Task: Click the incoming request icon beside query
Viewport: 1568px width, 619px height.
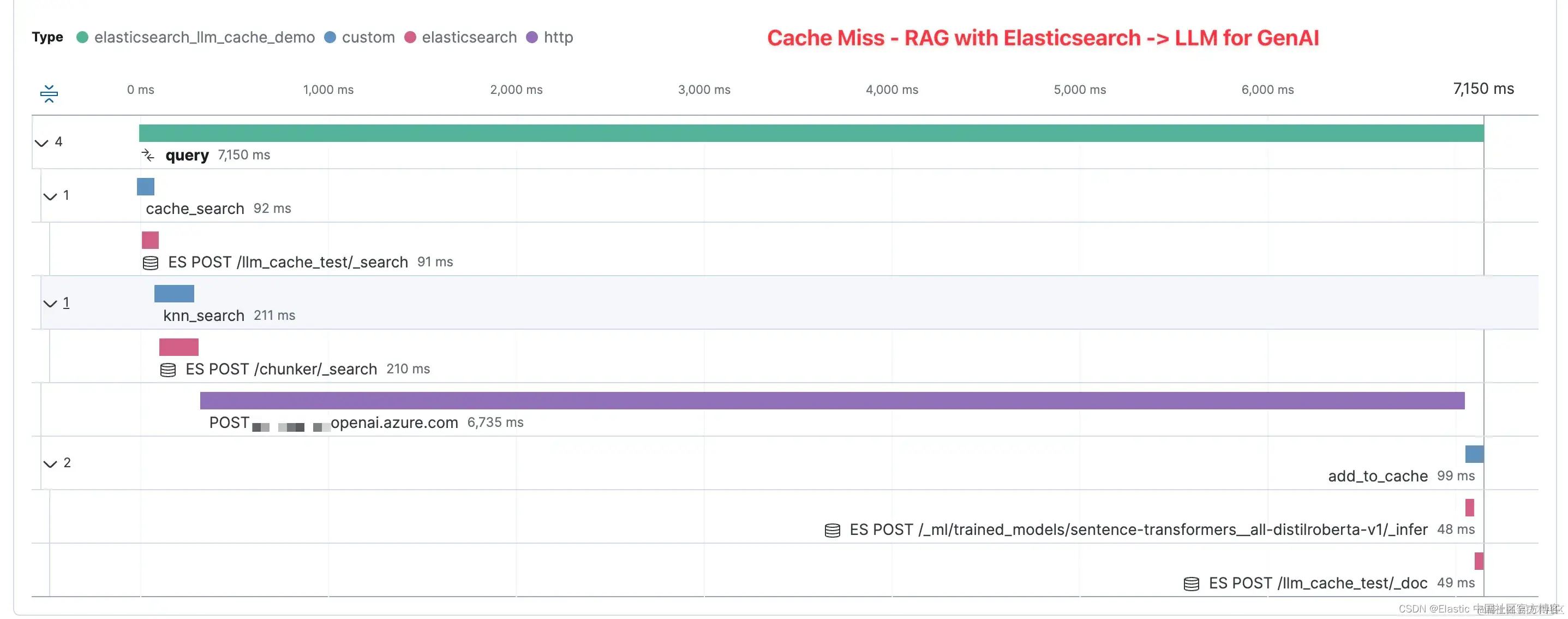Action: pyautogui.click(x=148, y=155)
